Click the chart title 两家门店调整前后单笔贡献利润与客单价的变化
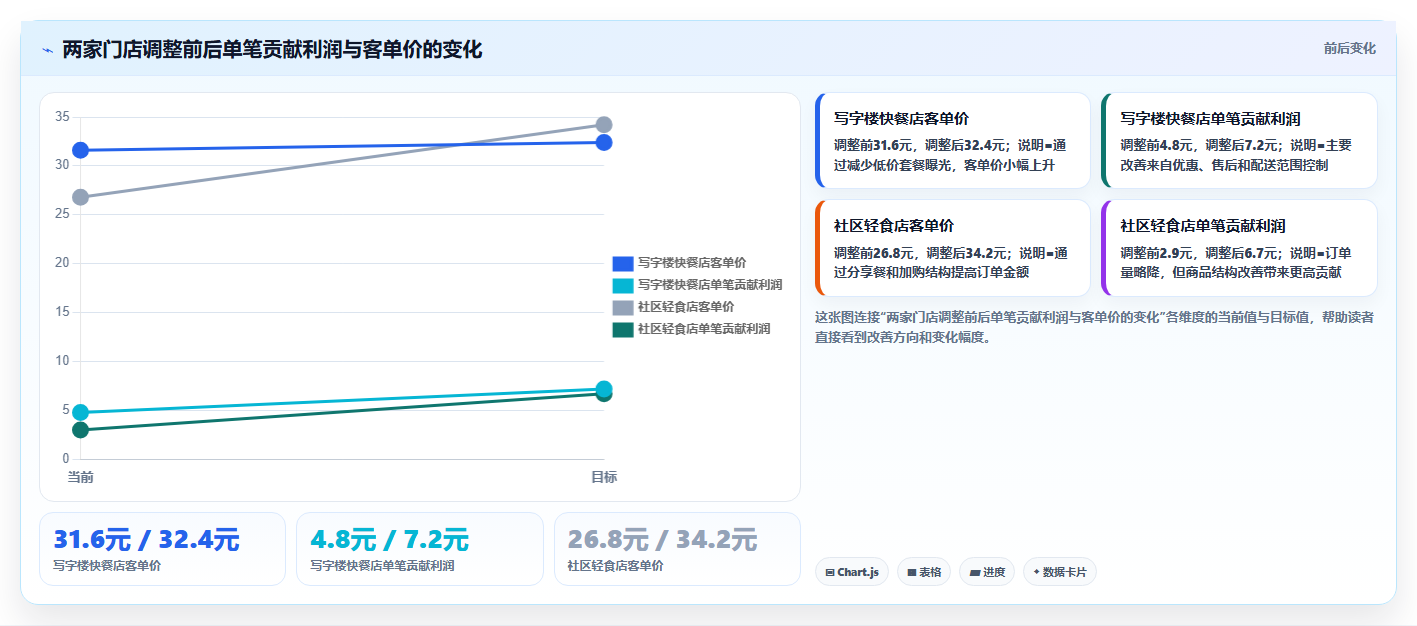The width and height of the screenshot is (1417, 626). (x=272, y=49)
